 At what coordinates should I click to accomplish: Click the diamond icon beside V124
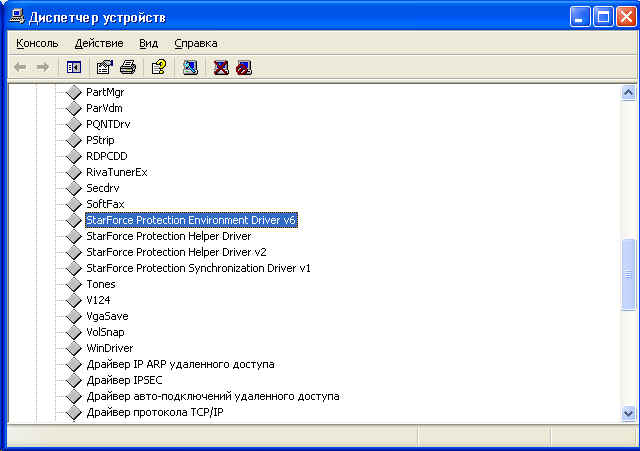74,300
